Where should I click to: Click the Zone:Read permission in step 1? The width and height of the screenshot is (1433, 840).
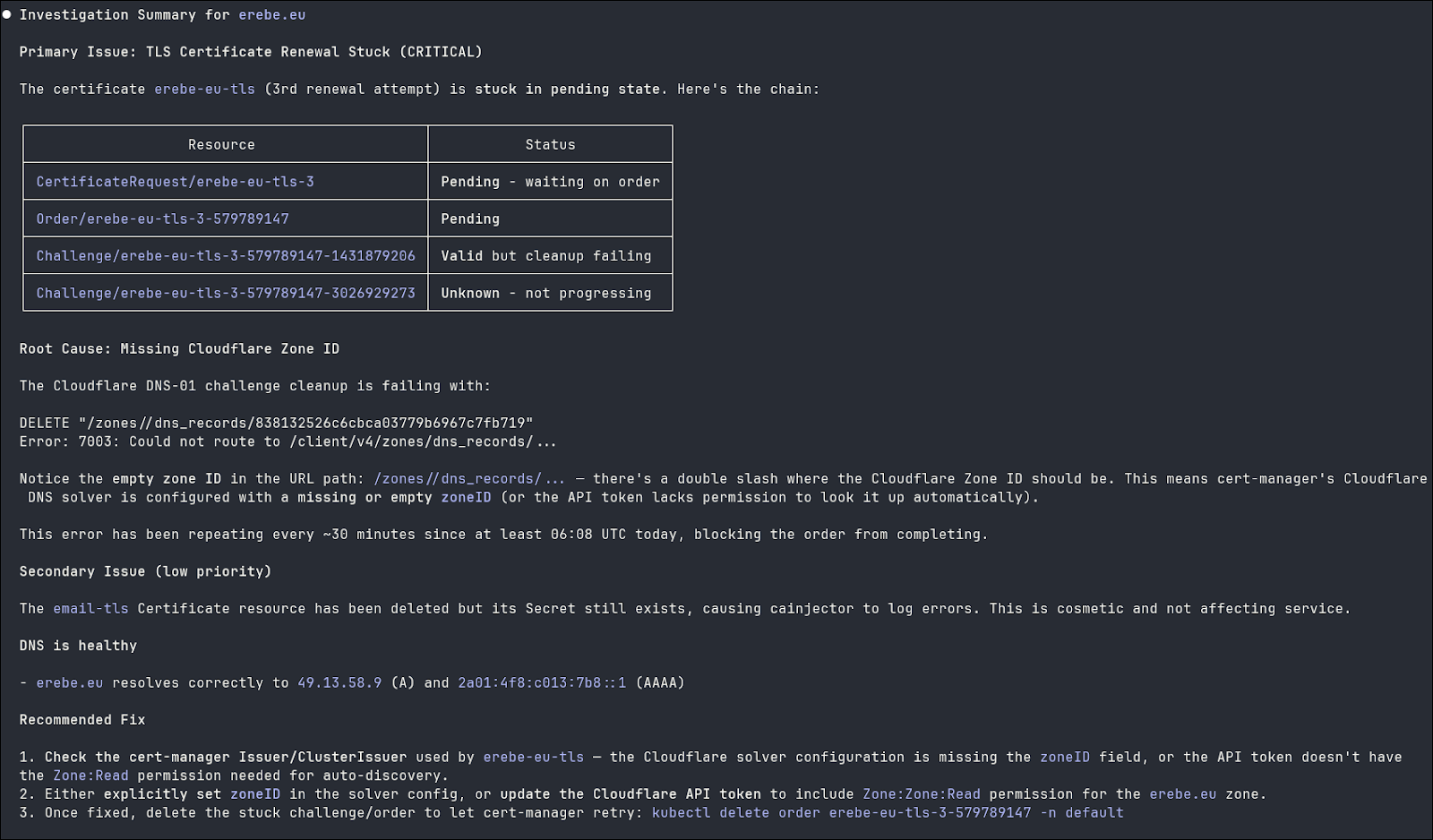pos(90,776)
